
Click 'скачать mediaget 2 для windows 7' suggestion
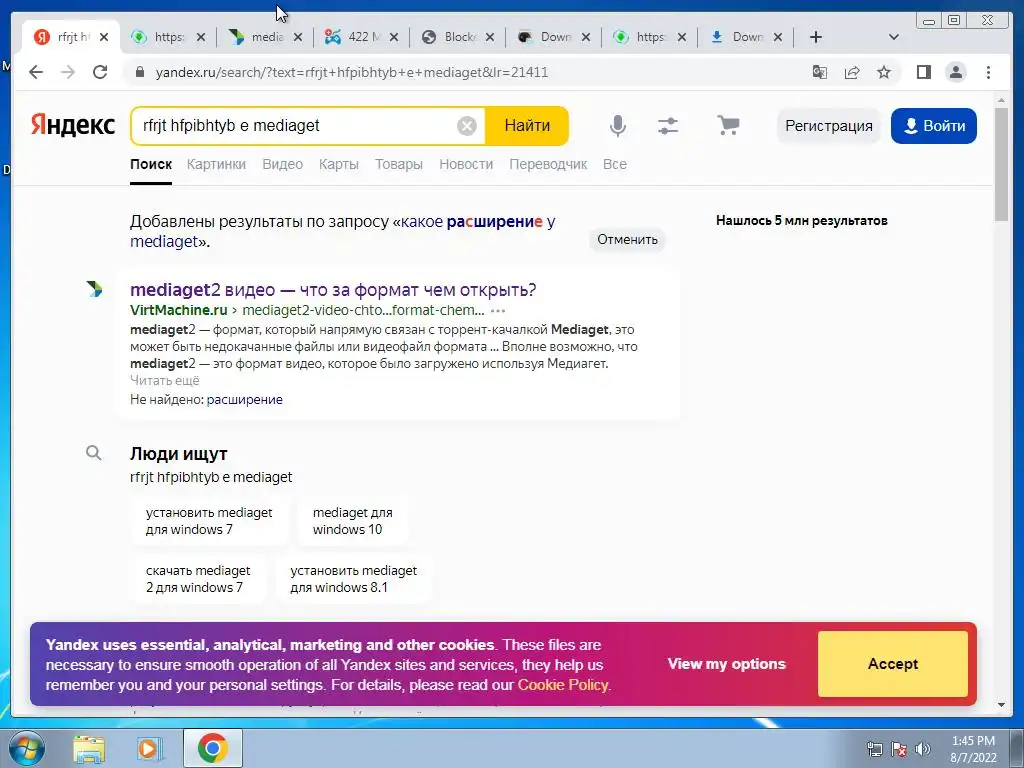coord(198,579)
